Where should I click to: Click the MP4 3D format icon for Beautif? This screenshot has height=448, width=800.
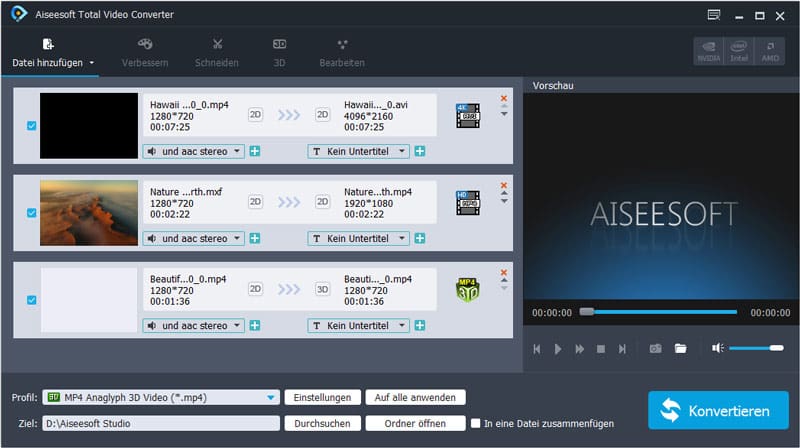point(468,290)
